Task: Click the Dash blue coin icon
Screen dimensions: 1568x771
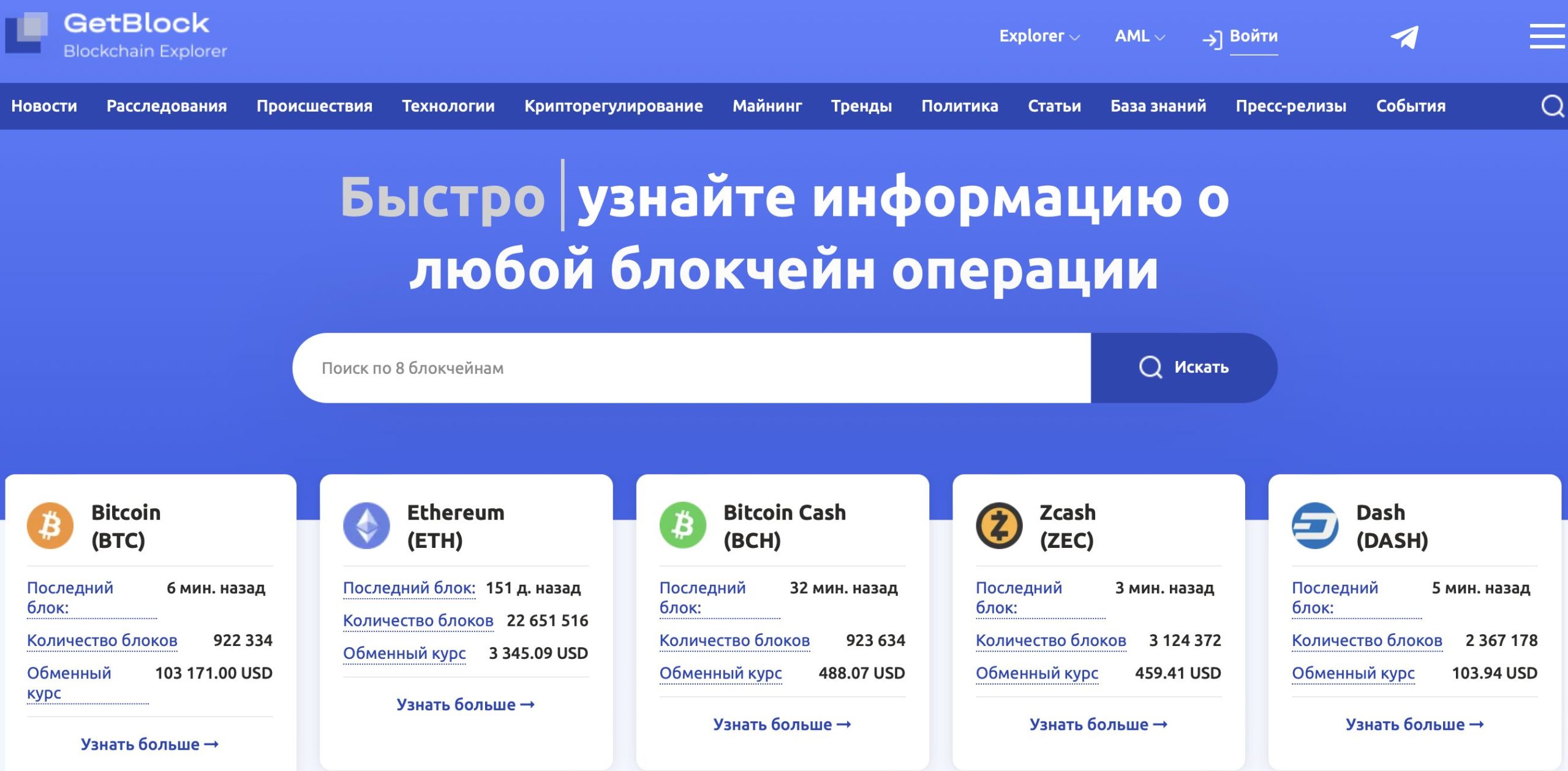Action: click(x=1315, y=526)
